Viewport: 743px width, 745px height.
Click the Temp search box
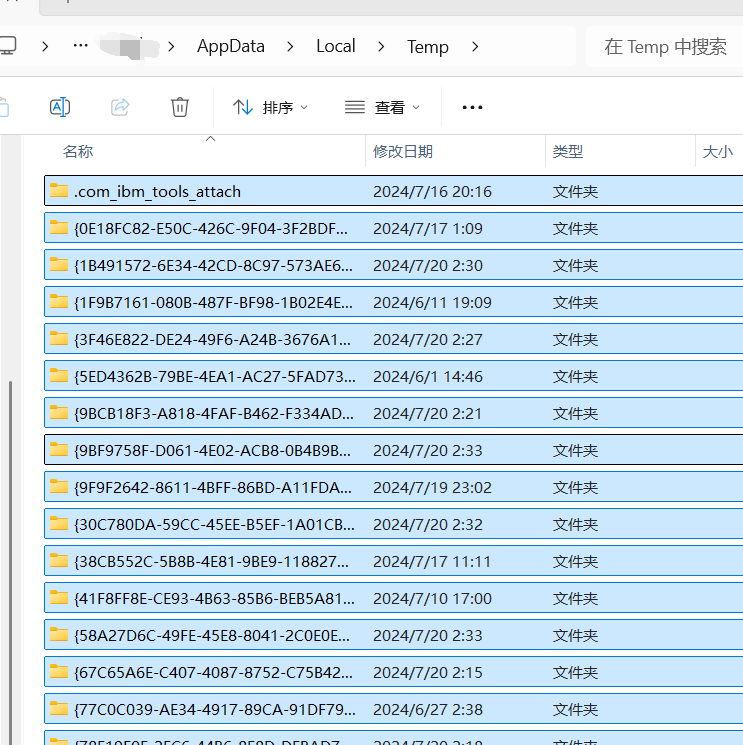[x=665, y=47]
